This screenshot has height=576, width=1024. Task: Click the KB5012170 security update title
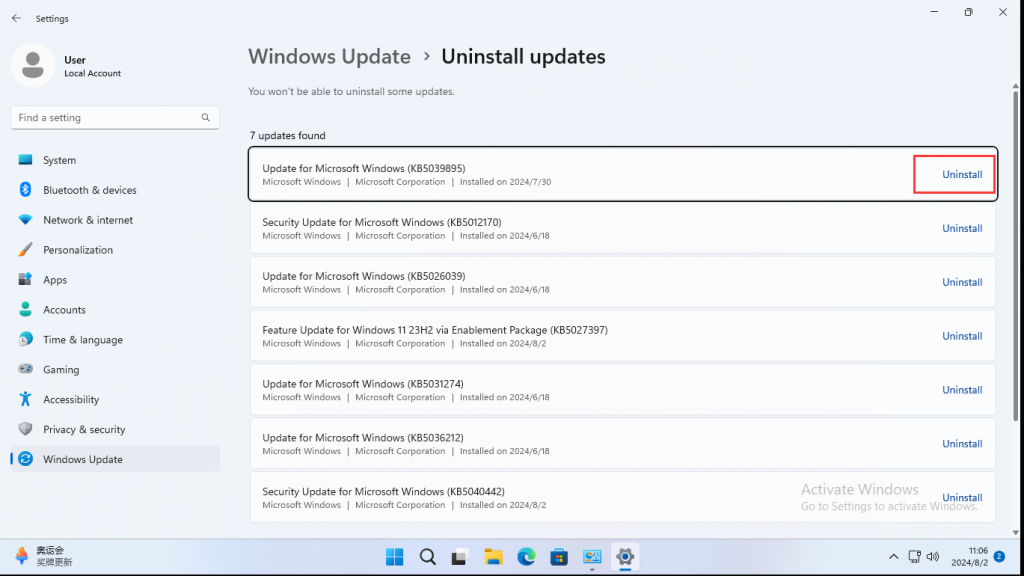382,222
